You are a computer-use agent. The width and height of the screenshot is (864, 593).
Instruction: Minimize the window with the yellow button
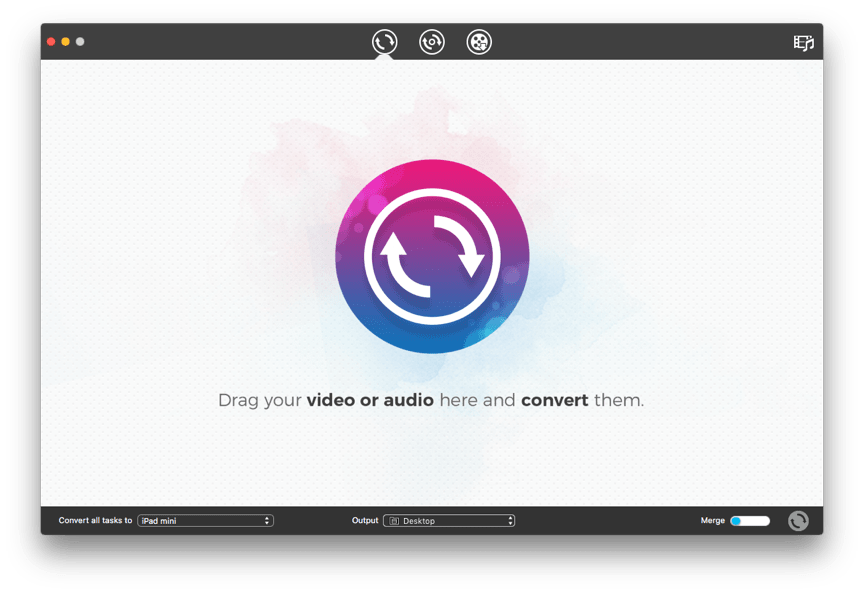click(x=66, y=42)
